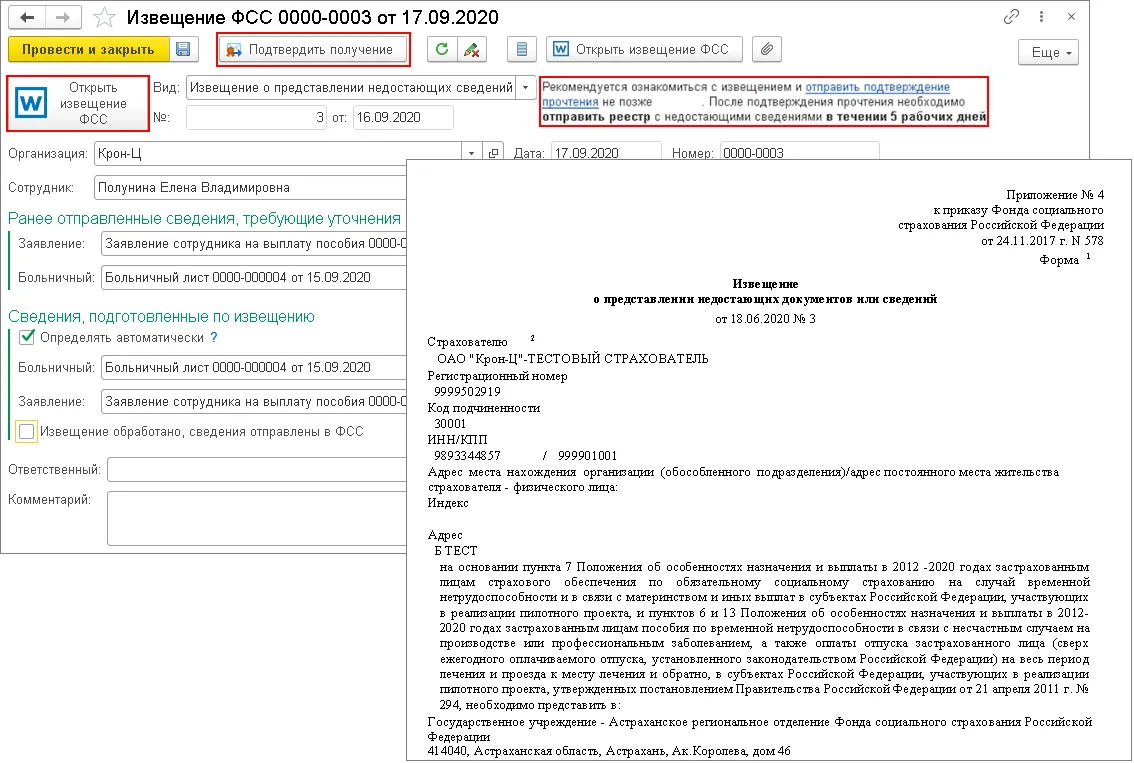This screenshot has width=1134, height=763.
Task: Add document to favorites with star icon
Action: 103,18
